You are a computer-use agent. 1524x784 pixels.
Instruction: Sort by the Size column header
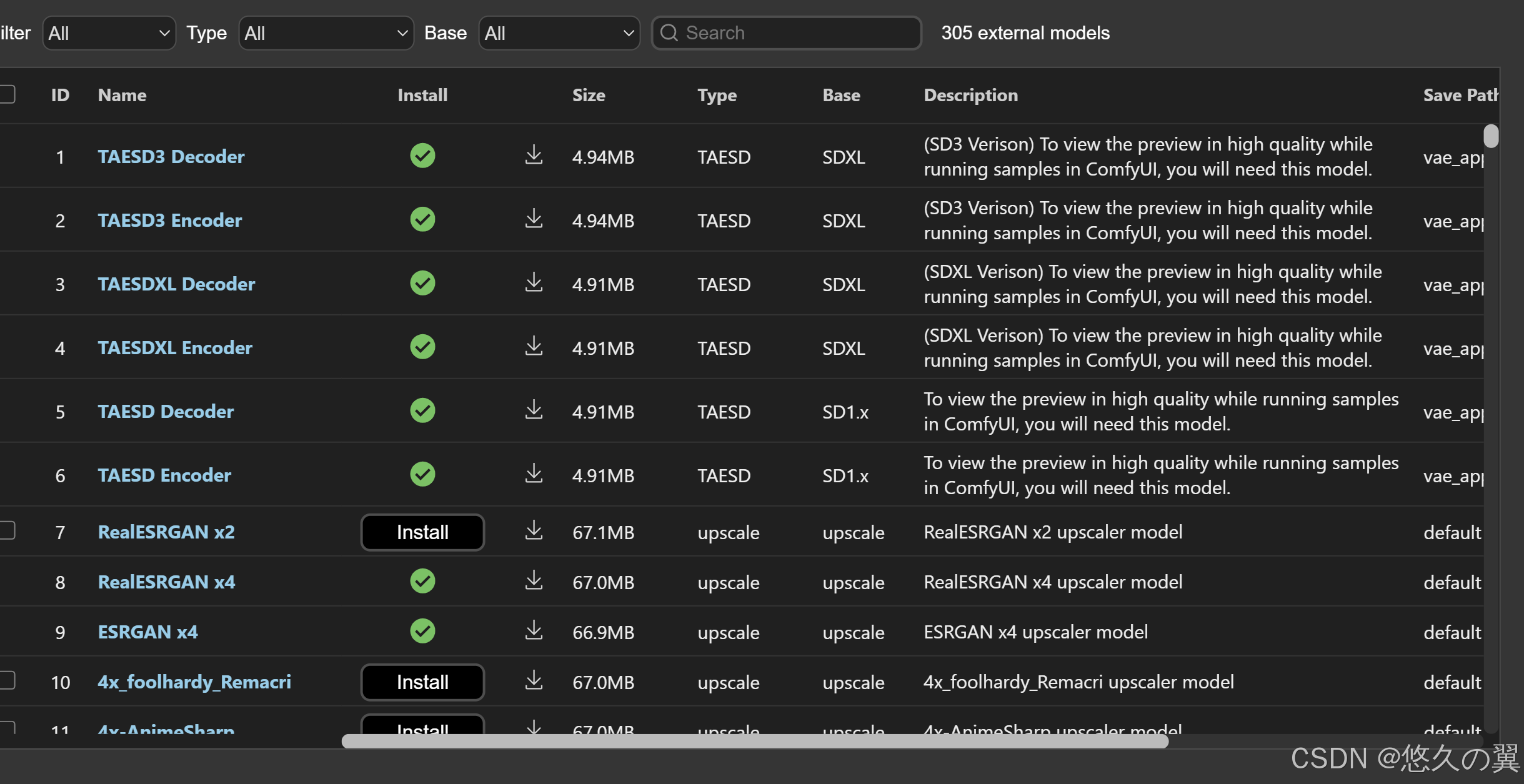click(x=588, y=95)
